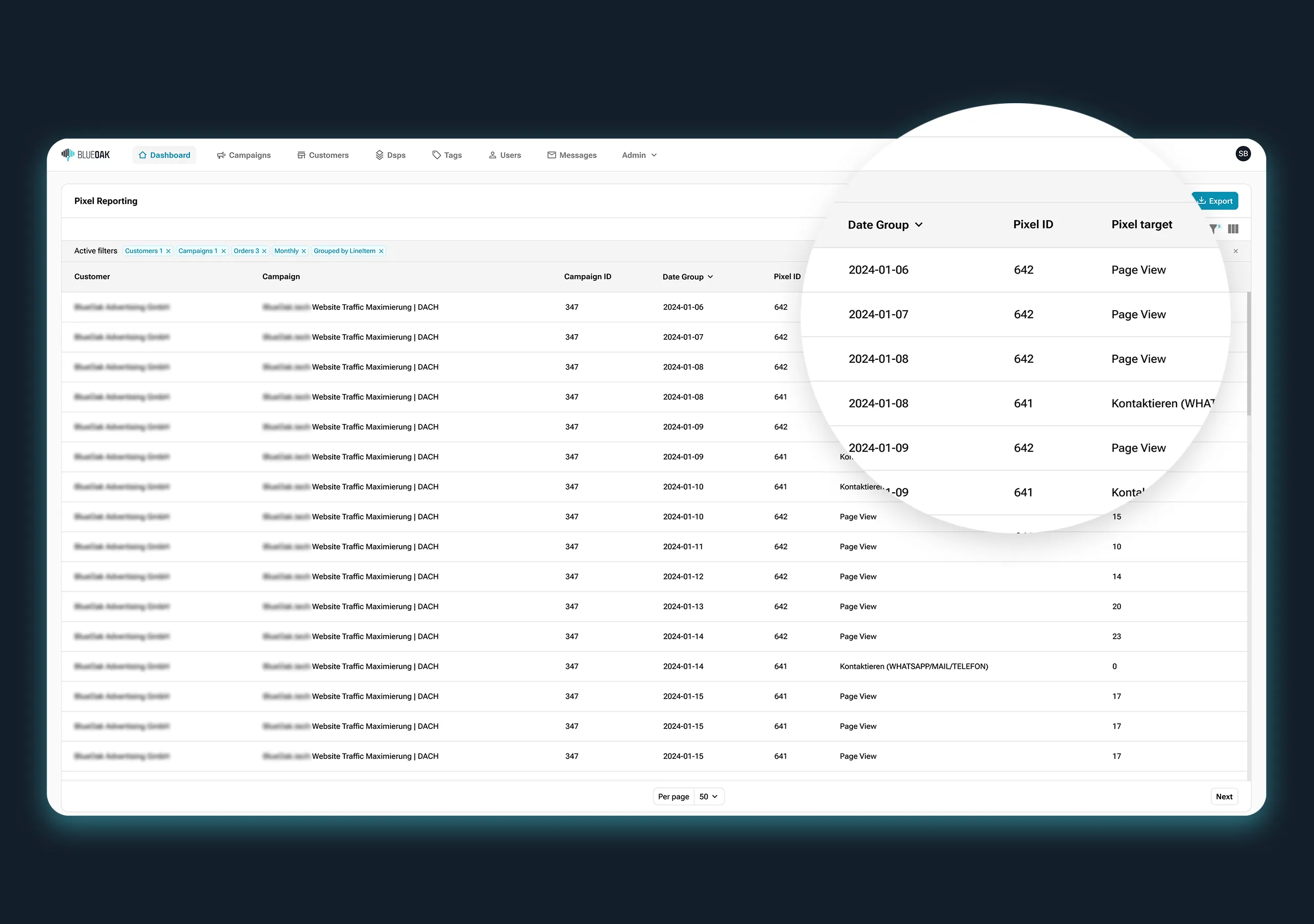Image resolution: width=1314 pixels, height=924 pixels.
Task: Go to Campaigns page
Action: pyautogui.click(x=244, y=155)
